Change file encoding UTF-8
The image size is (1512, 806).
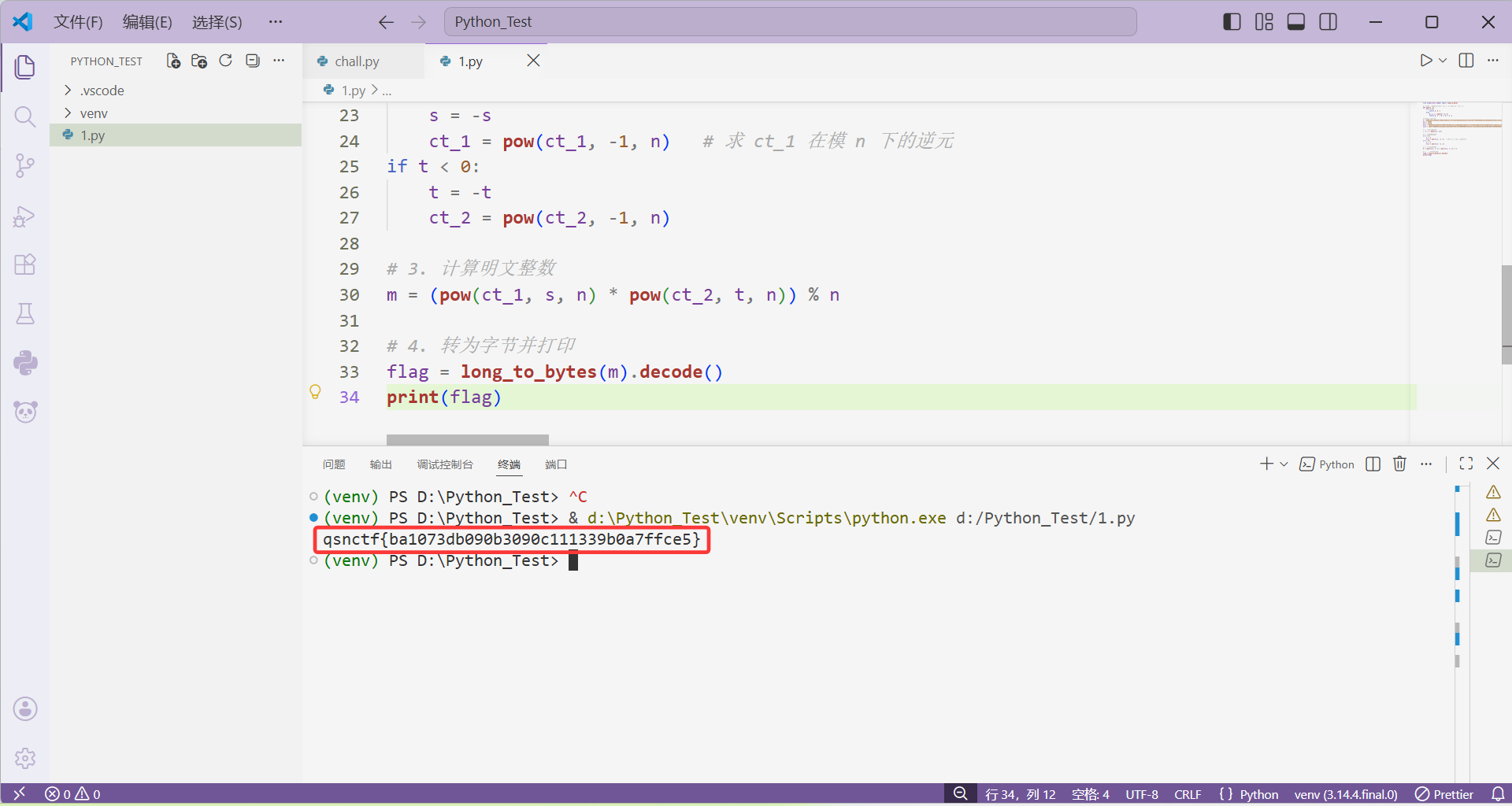click(x=1142, y=793)
